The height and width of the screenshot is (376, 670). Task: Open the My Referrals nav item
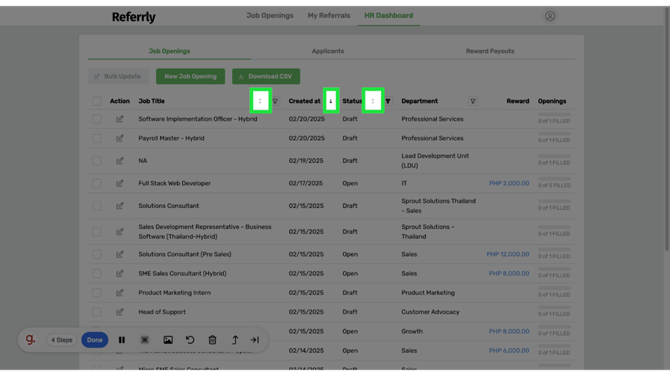[x=329, y=15]
